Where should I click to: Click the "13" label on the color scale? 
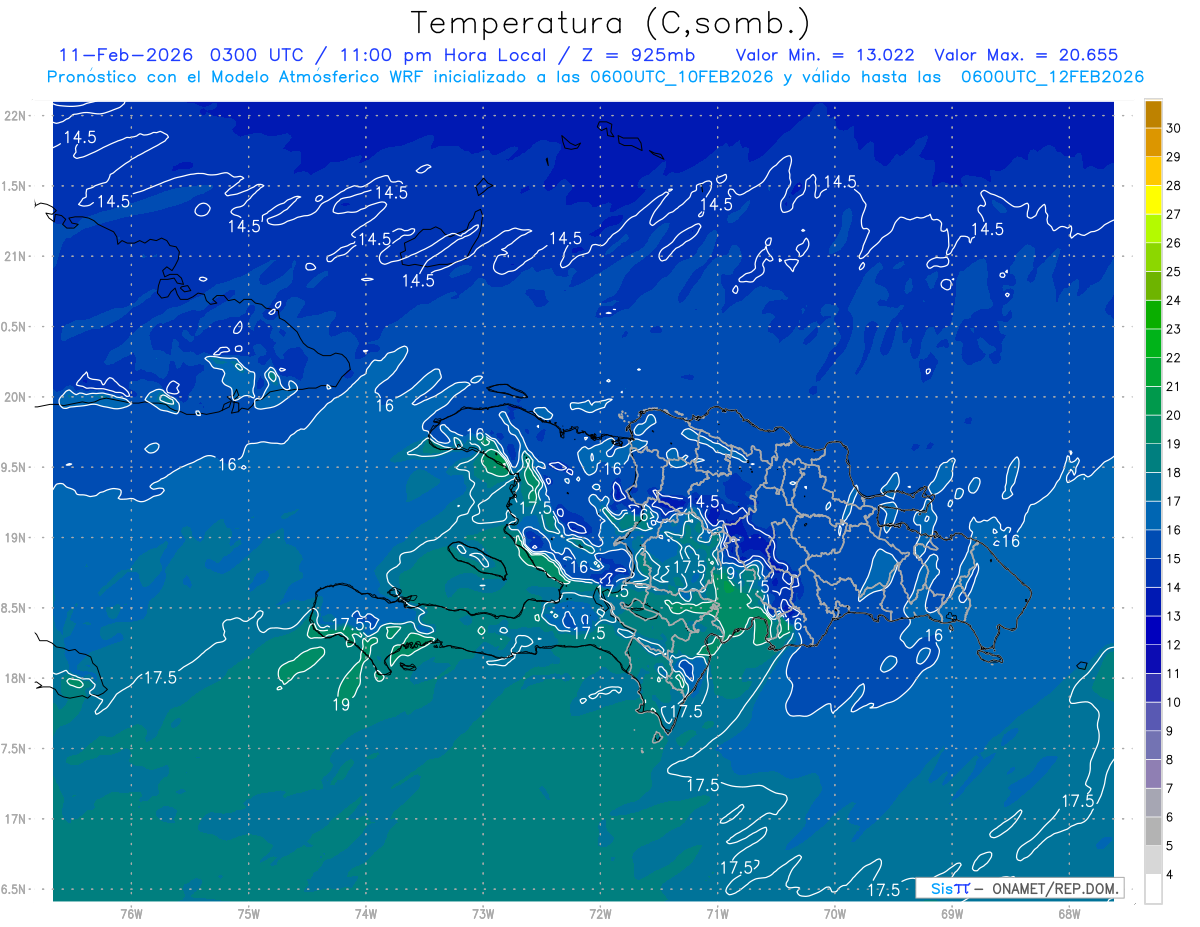tap(1174, 616)
